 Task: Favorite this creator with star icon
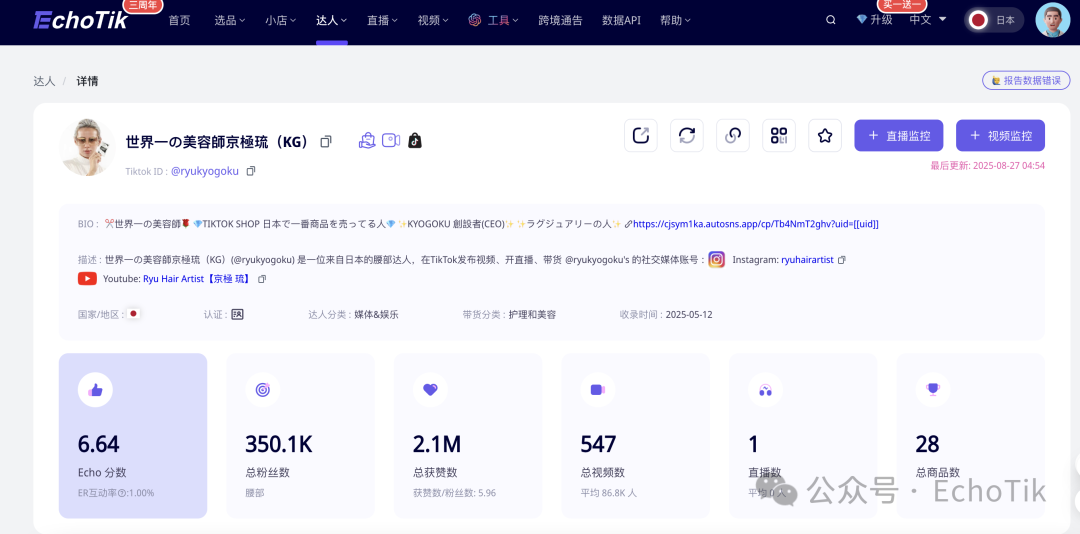[x=825, y=136]
